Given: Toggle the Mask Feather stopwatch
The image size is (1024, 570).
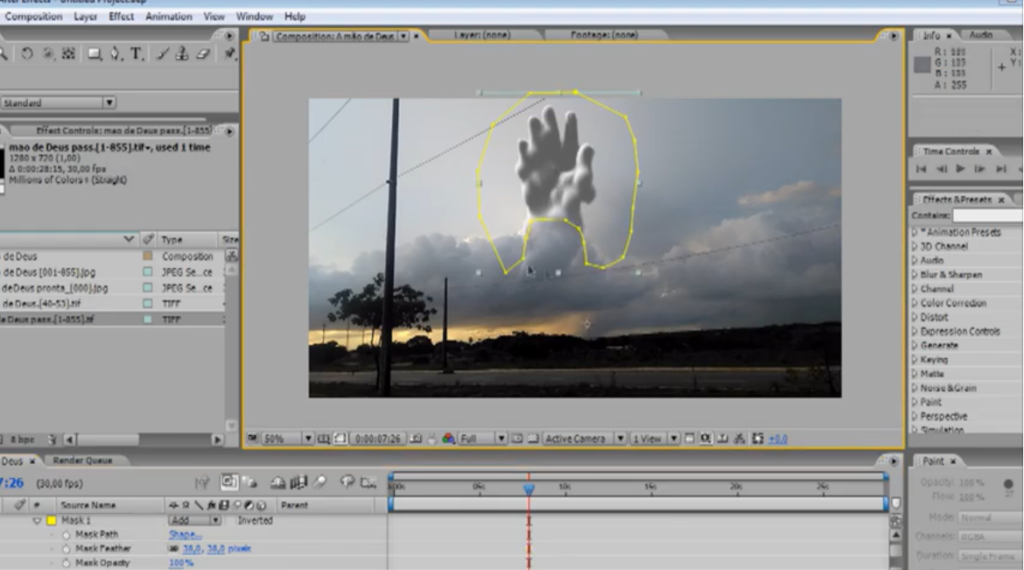Looking at the screenshot, I should (x=67, y=549).
